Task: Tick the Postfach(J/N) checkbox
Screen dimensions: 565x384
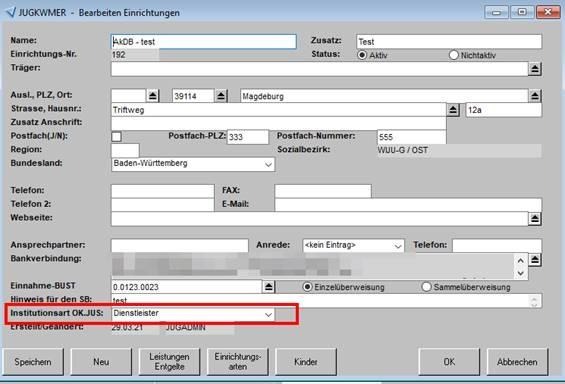Action: (116, 137)
